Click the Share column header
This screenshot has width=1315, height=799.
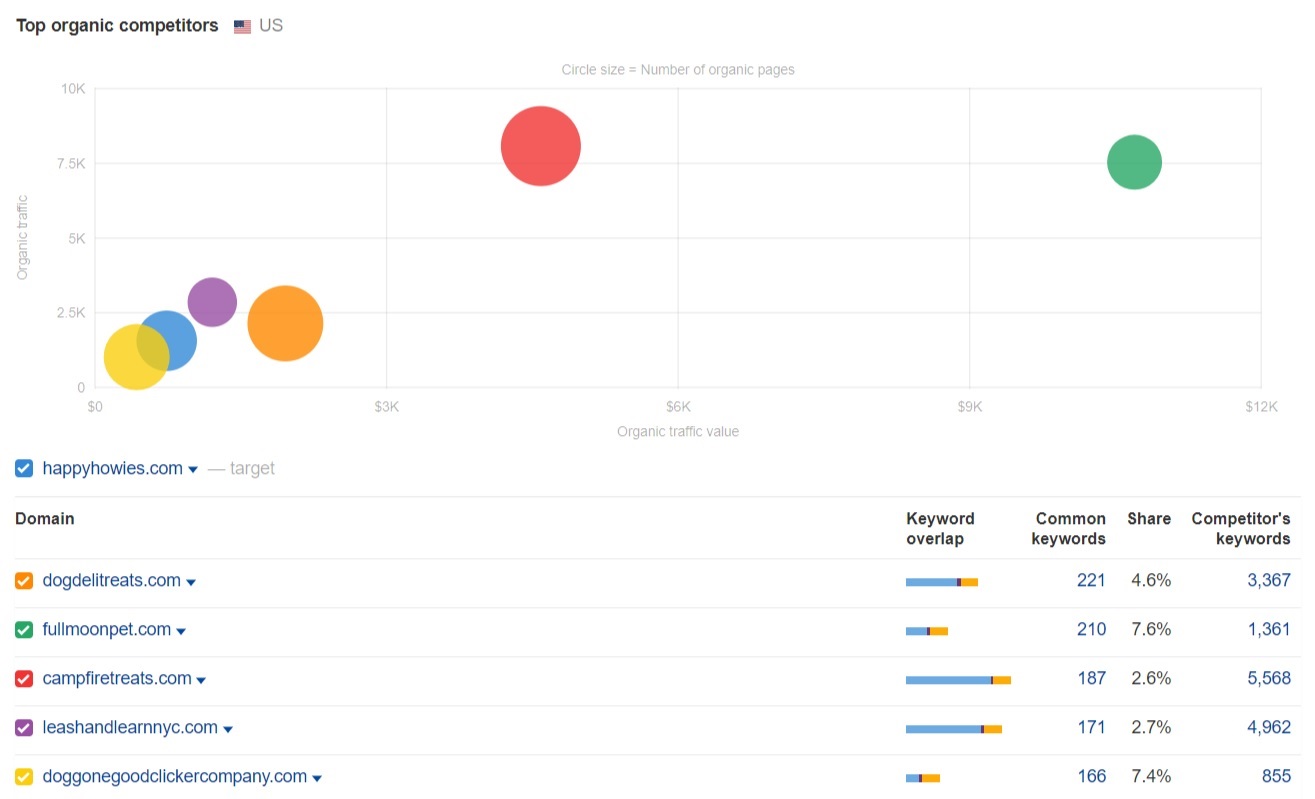click(x=1148, y=519)
